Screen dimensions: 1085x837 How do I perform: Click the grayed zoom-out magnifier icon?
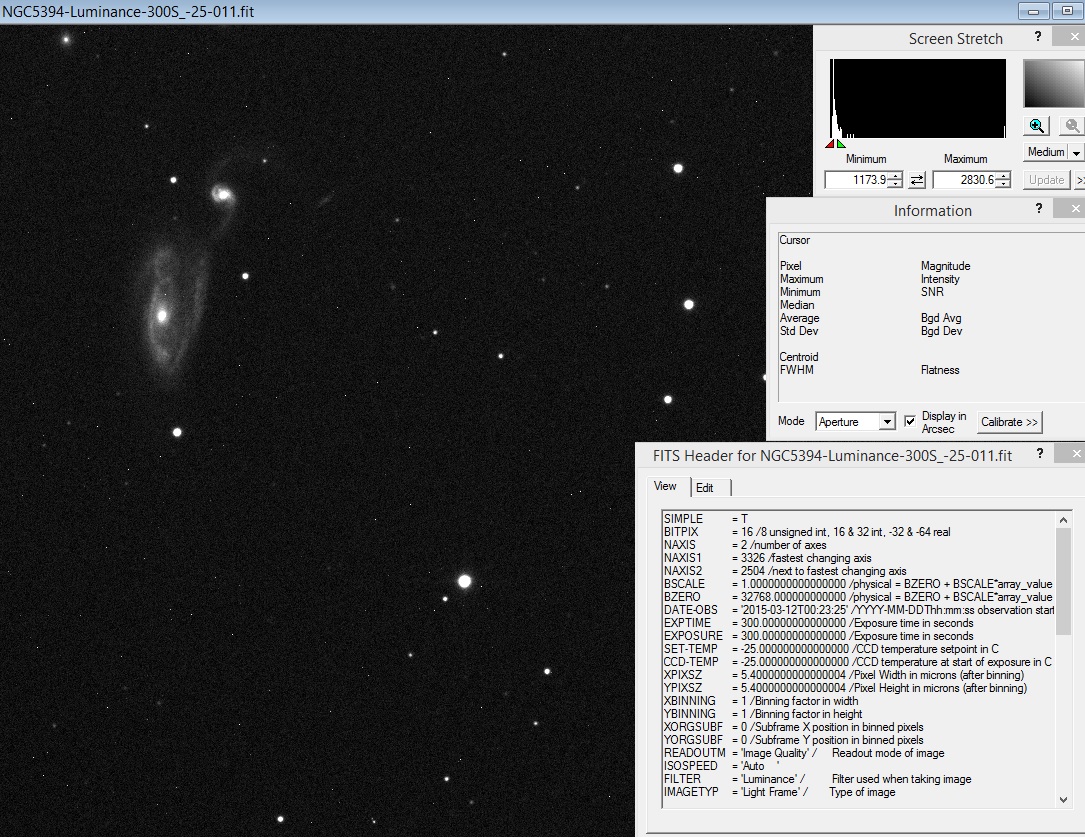(1071, 125)
